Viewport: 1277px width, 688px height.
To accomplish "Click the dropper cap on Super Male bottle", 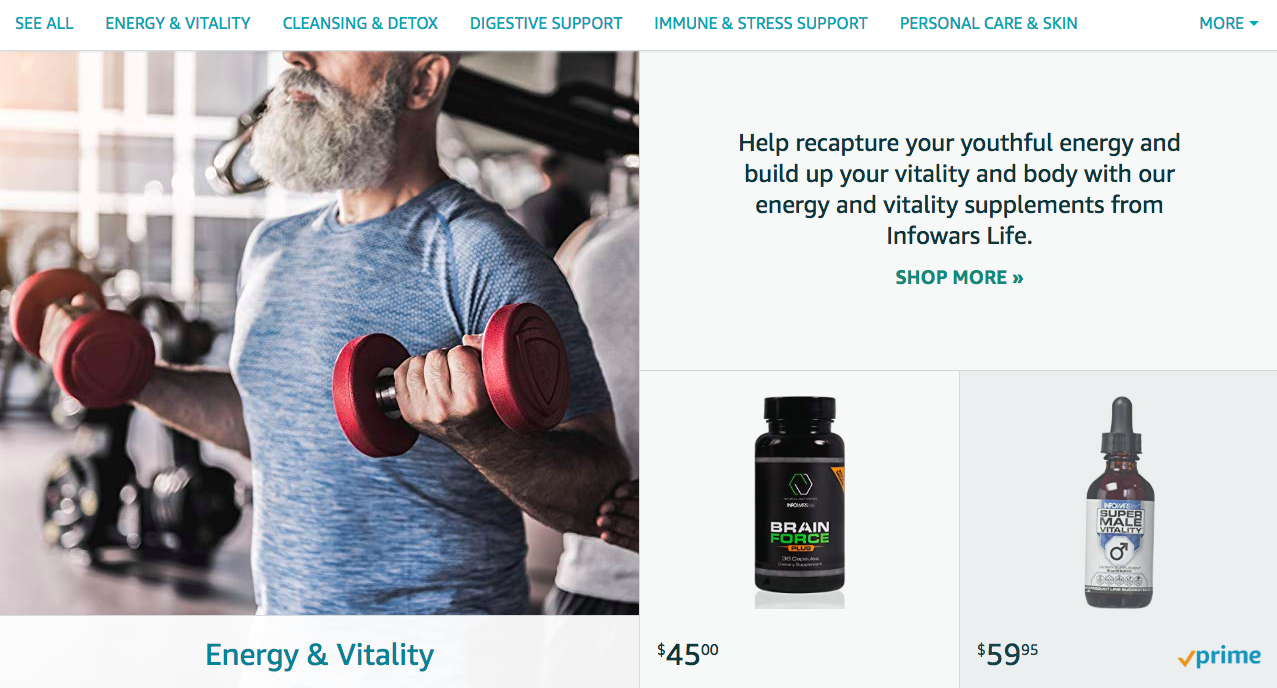I will (1119, 426).
